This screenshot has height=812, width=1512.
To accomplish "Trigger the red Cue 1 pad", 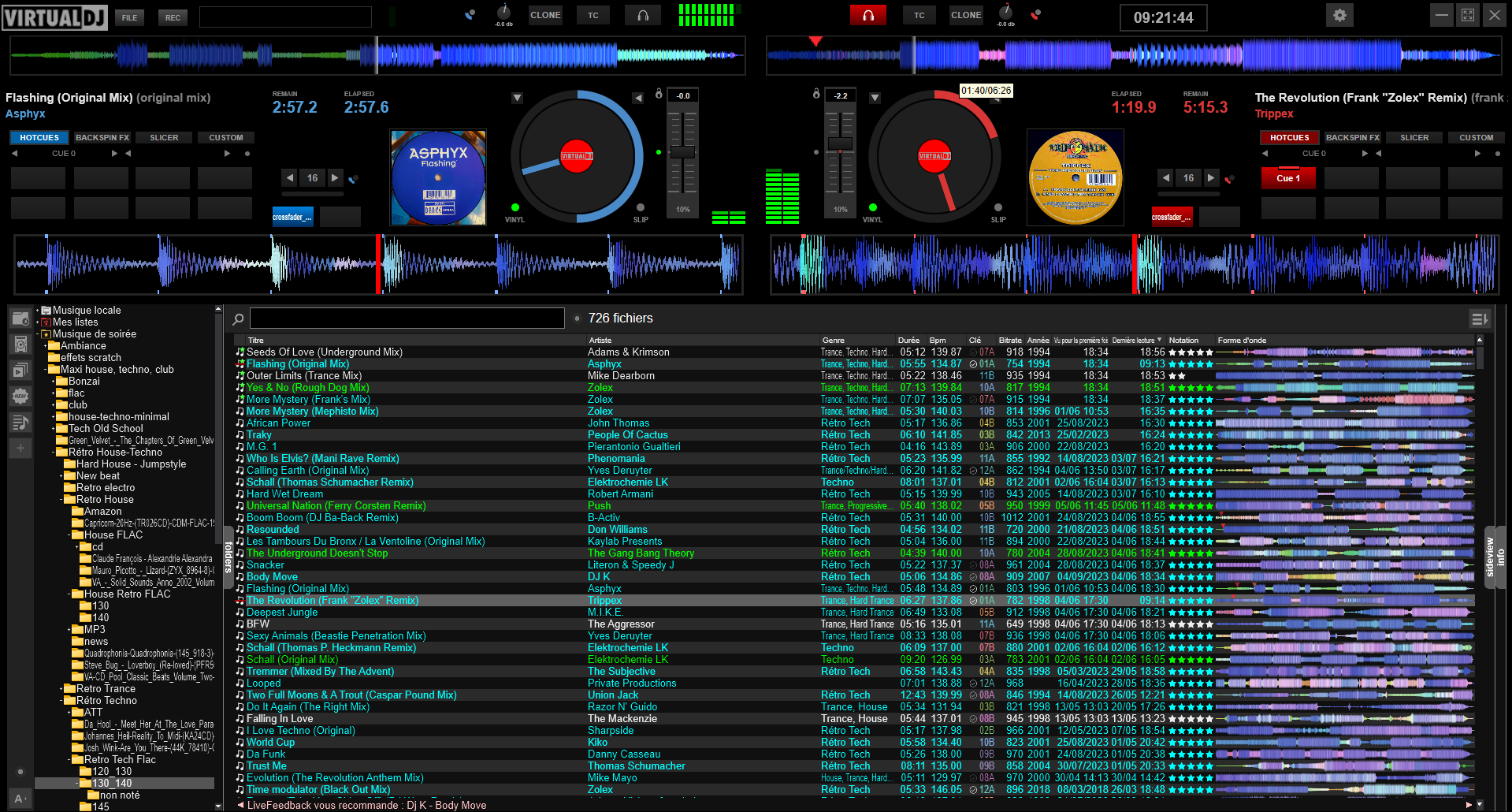I will [x=1288, y=178].
